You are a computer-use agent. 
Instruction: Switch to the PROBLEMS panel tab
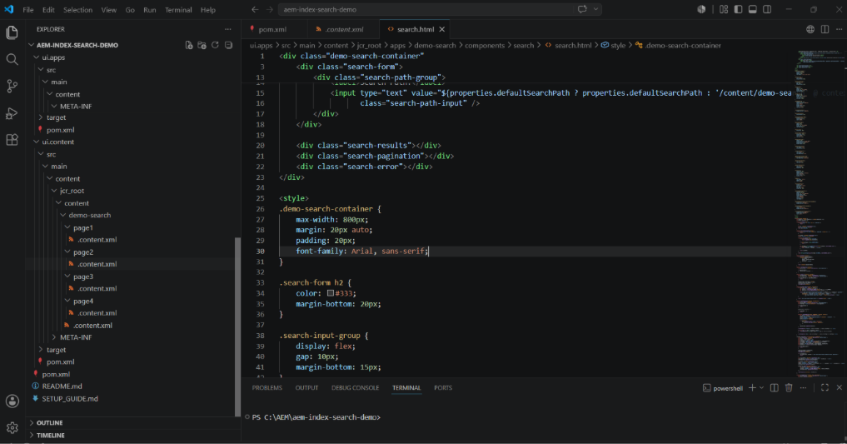pyautogui.click(x=267, y=388)
